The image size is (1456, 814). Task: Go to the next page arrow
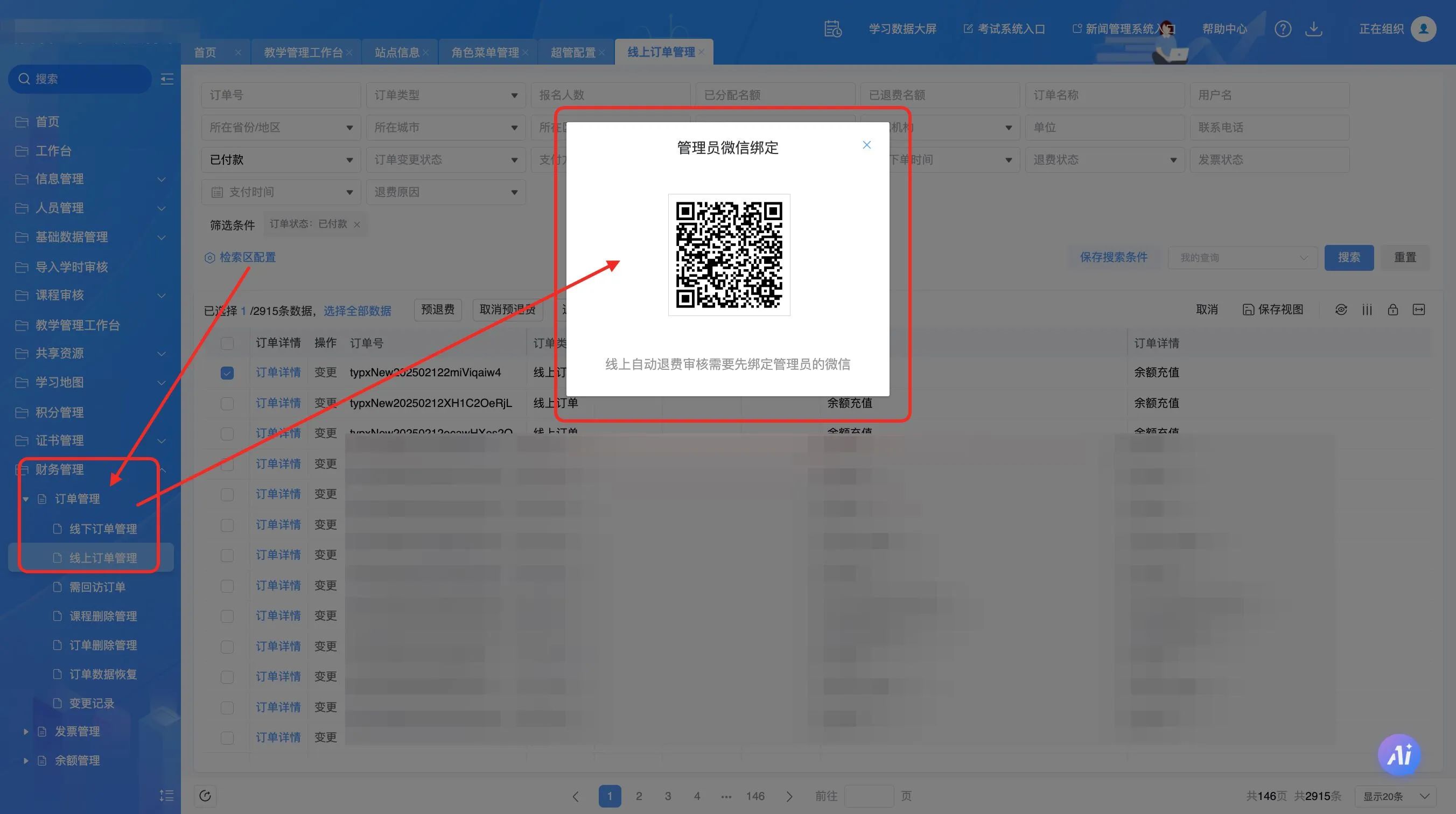coord(789,796)
